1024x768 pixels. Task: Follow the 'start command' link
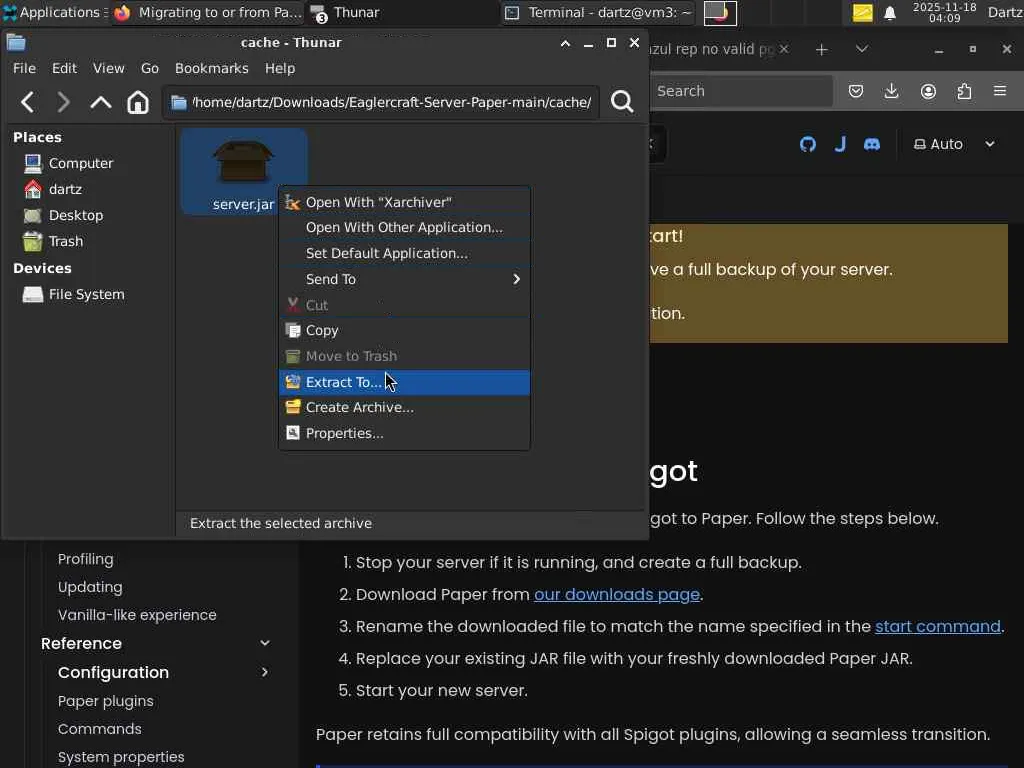pos(937,627)
